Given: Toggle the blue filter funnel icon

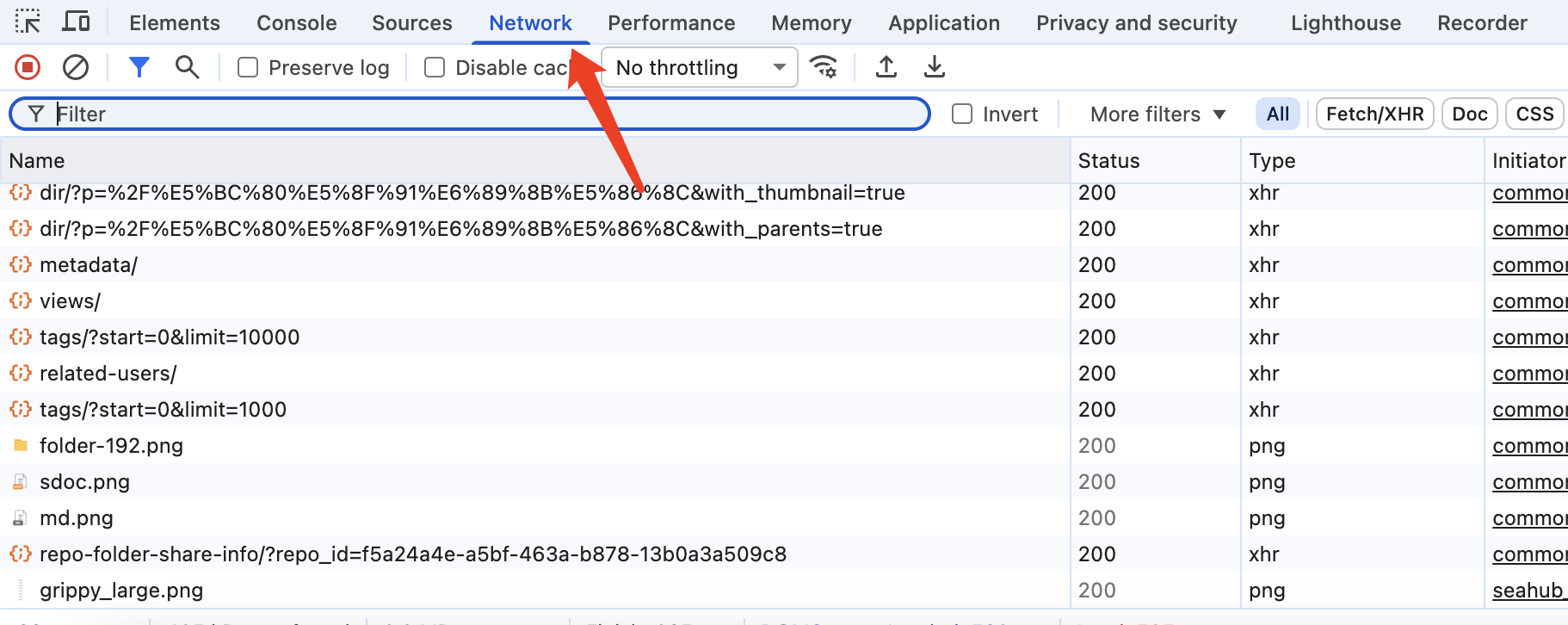Looking at the screenshot, I should point(139,67).
